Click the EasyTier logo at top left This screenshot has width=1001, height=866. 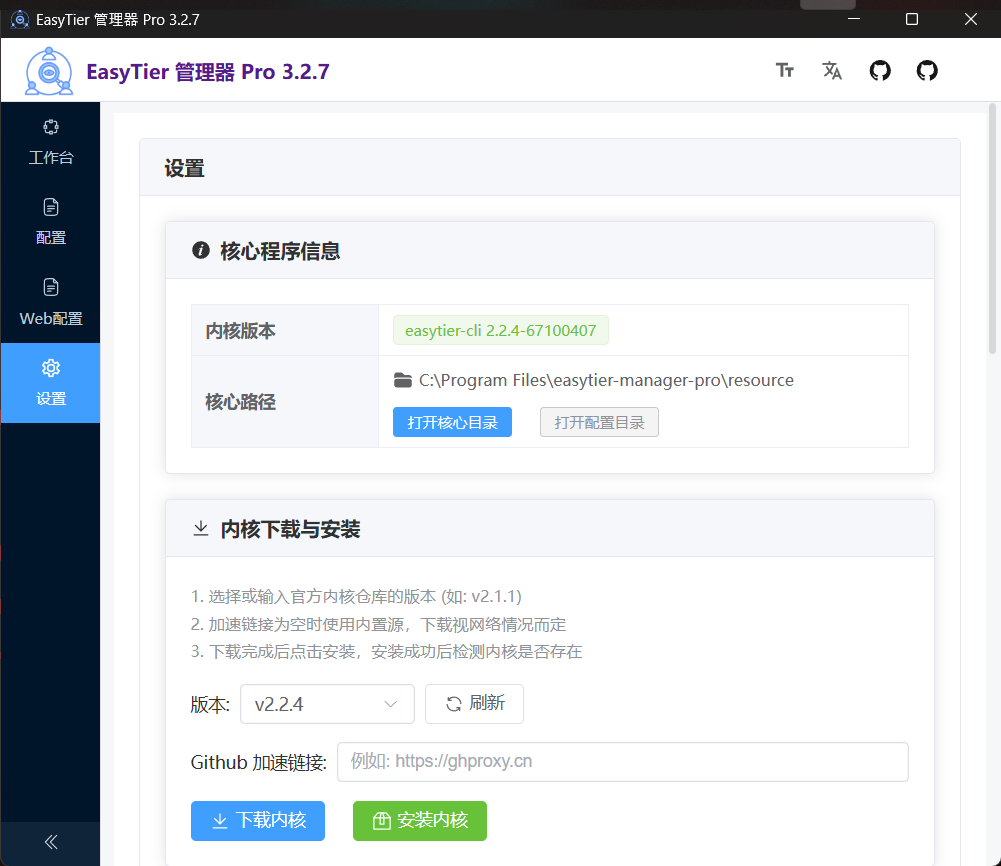click(x=47, y=70)
